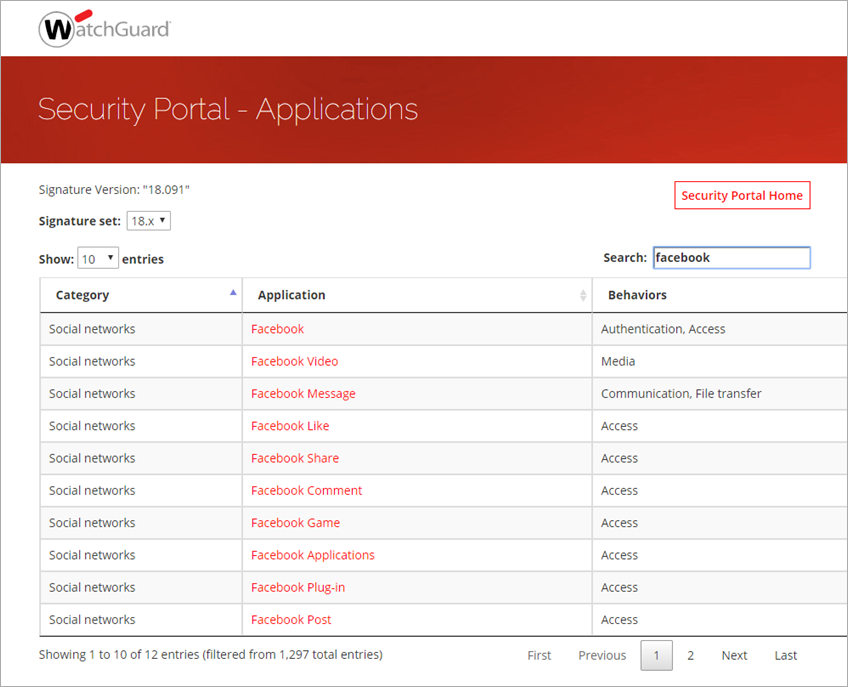This screenshot has height=687, width=848.
Task: Open the Facebook Game application link
Action: tap(295, 522)
